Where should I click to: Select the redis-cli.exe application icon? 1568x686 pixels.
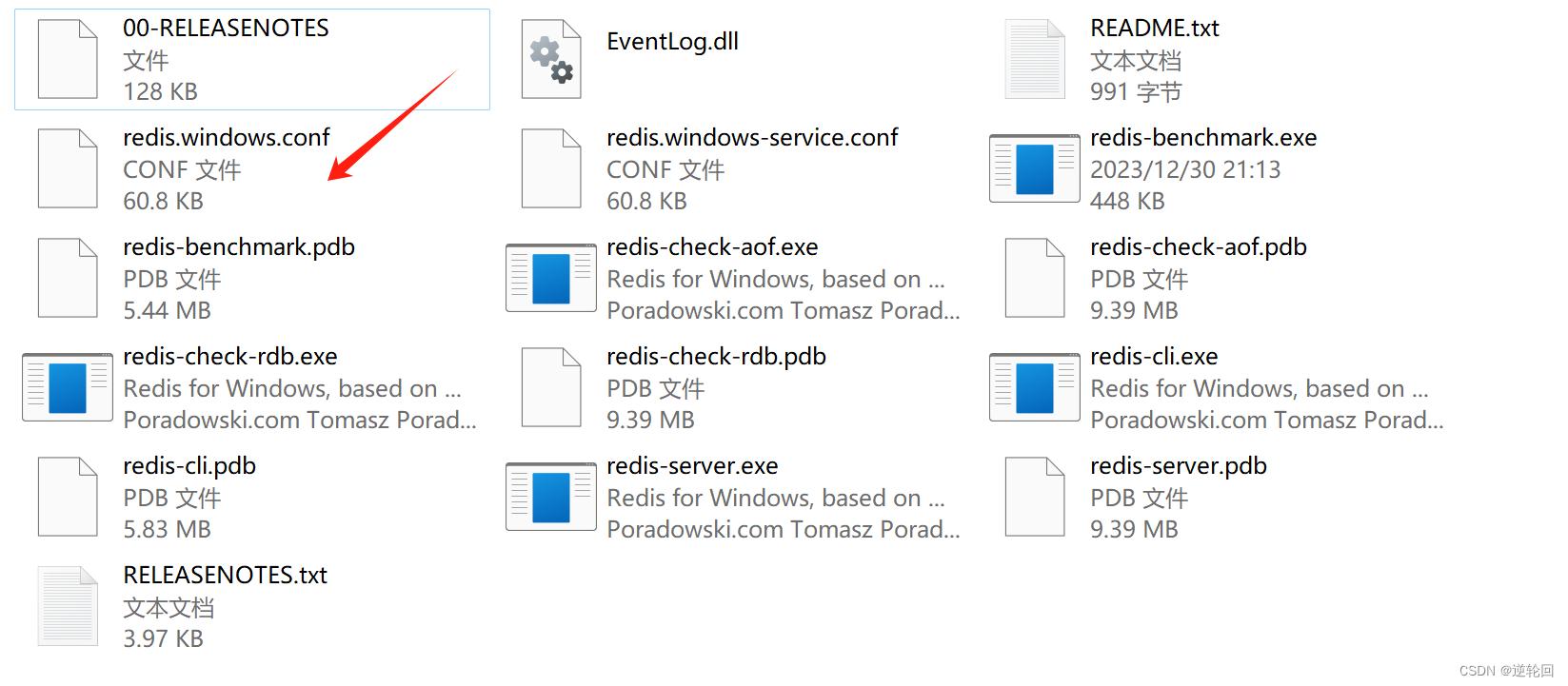1035,387
